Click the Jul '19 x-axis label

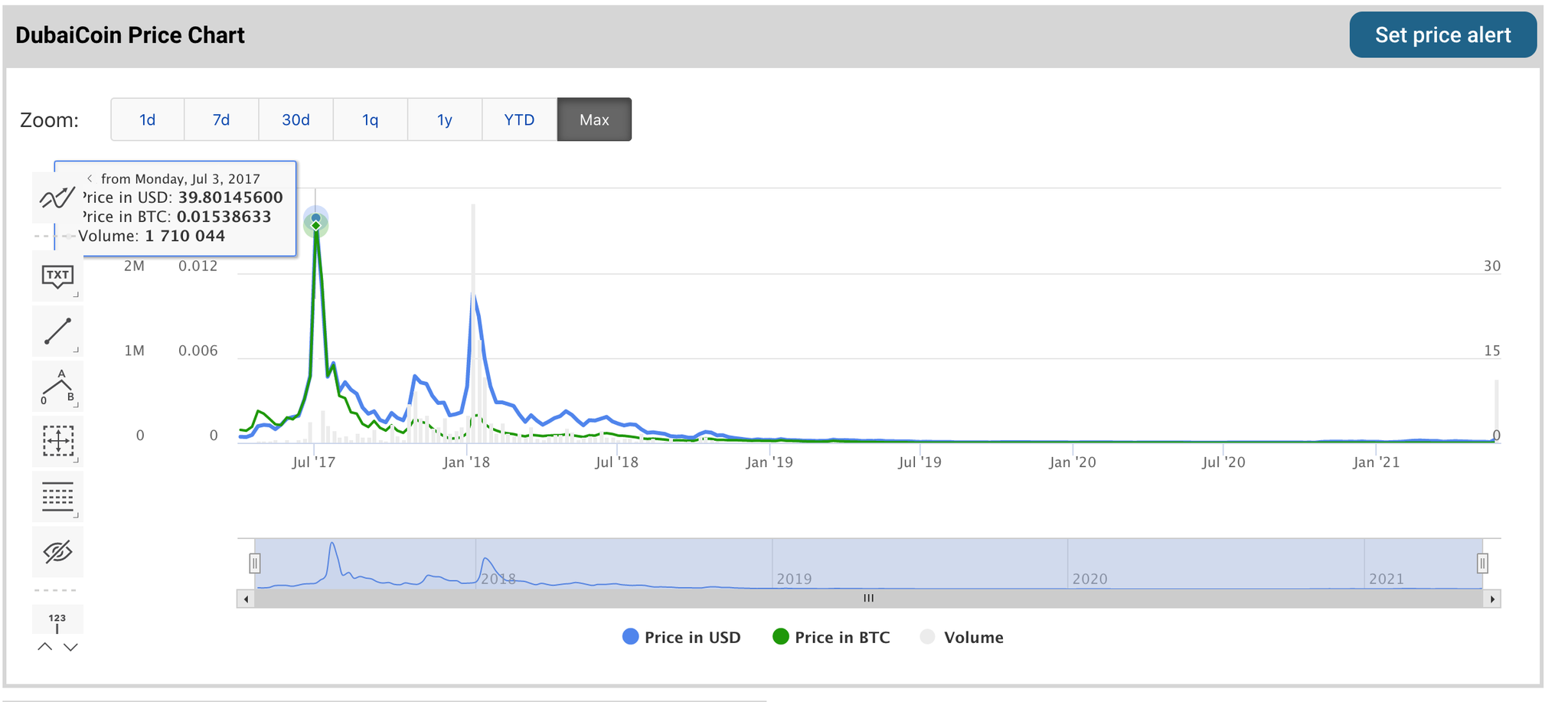pyautogui.click(x=920, y=462)
